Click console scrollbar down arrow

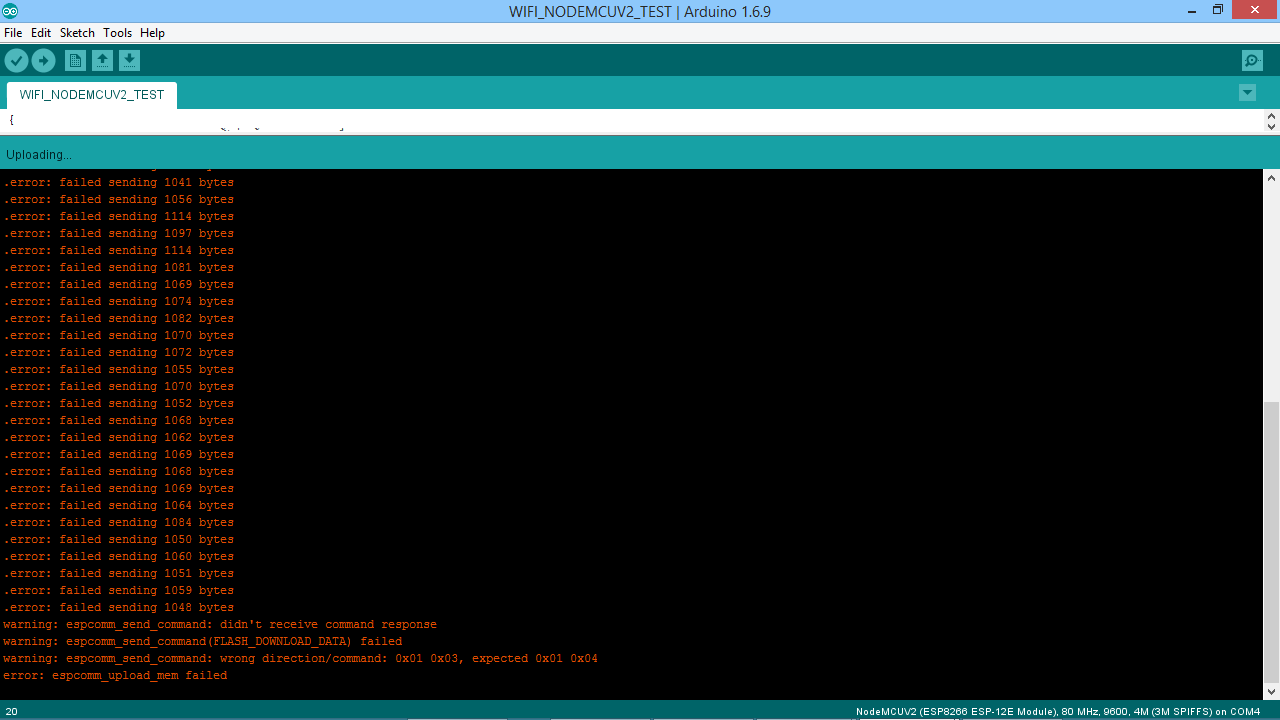pos(1271,691)
